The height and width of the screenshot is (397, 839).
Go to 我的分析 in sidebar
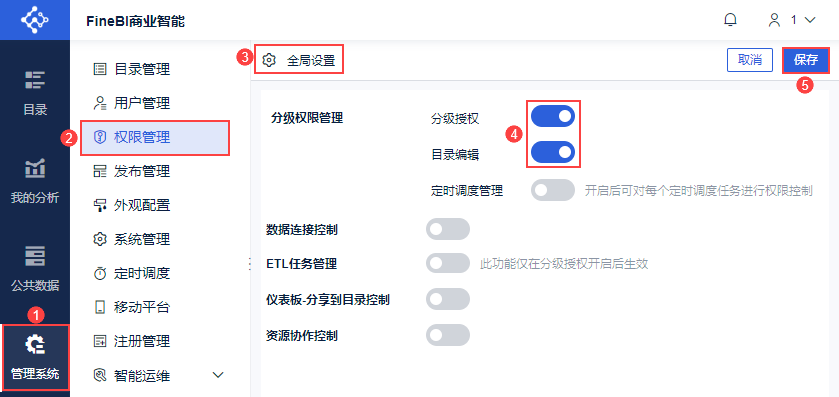pyautogui.click(x=35, y=181)
